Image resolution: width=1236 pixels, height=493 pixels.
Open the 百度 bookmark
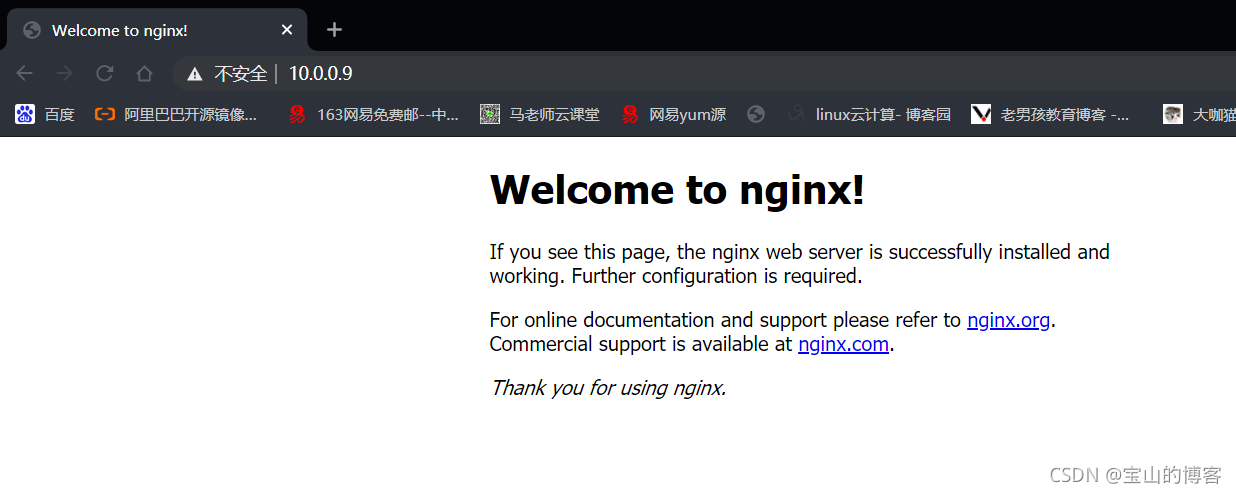pos(45,114)
